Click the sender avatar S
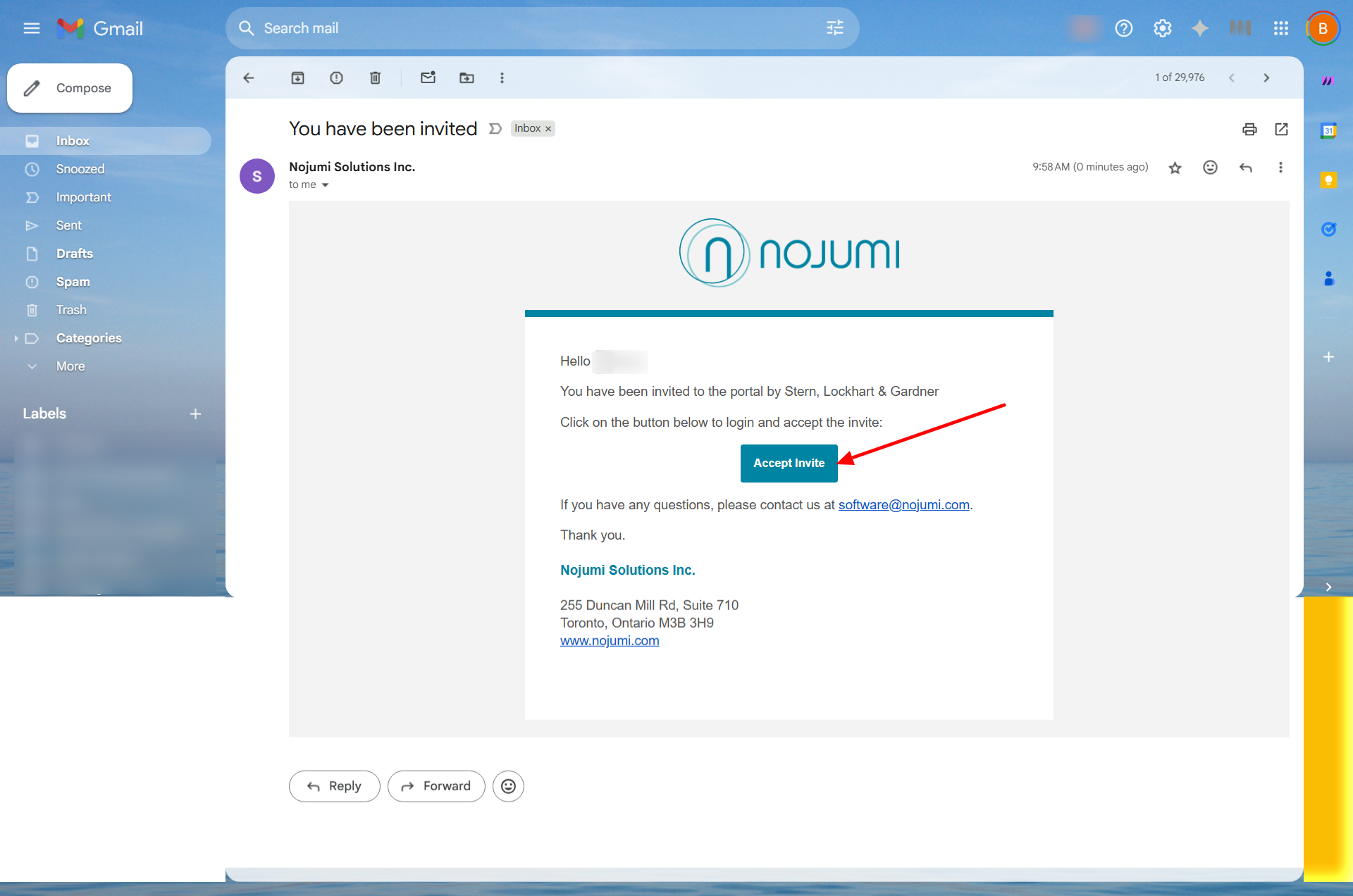 point(257,176)
